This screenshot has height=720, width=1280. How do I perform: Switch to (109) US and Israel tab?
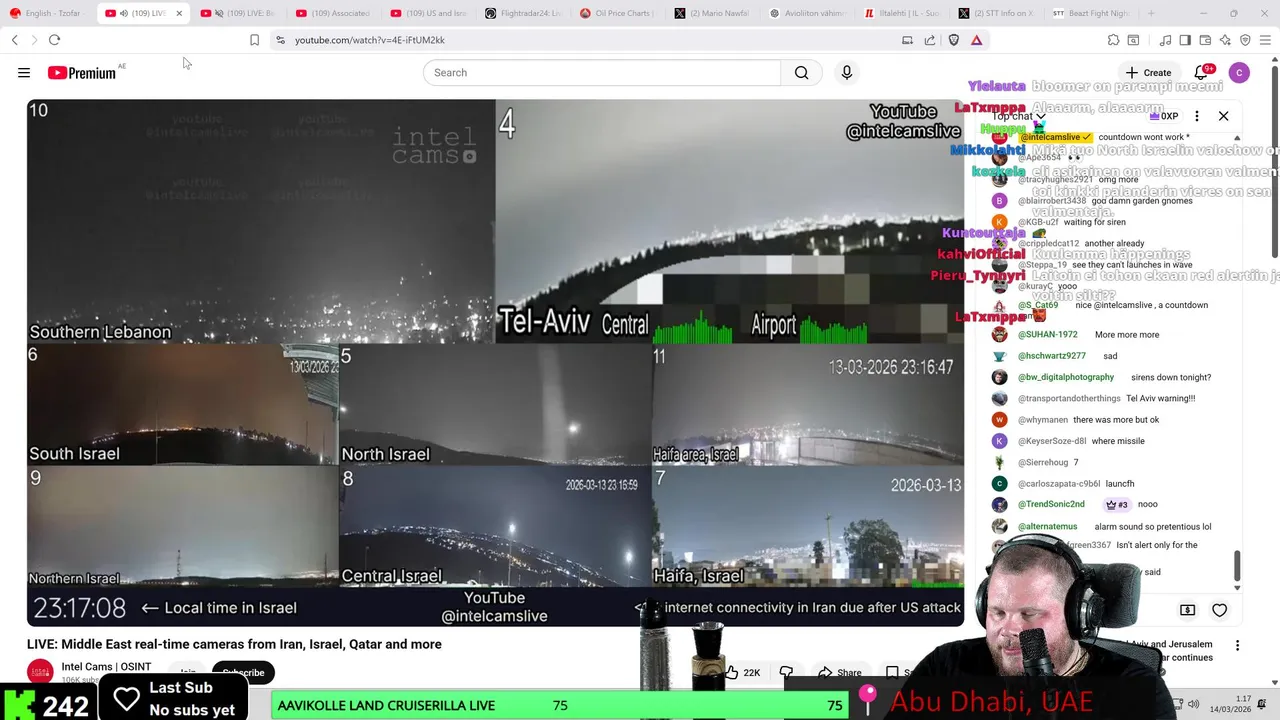[428, 13]
